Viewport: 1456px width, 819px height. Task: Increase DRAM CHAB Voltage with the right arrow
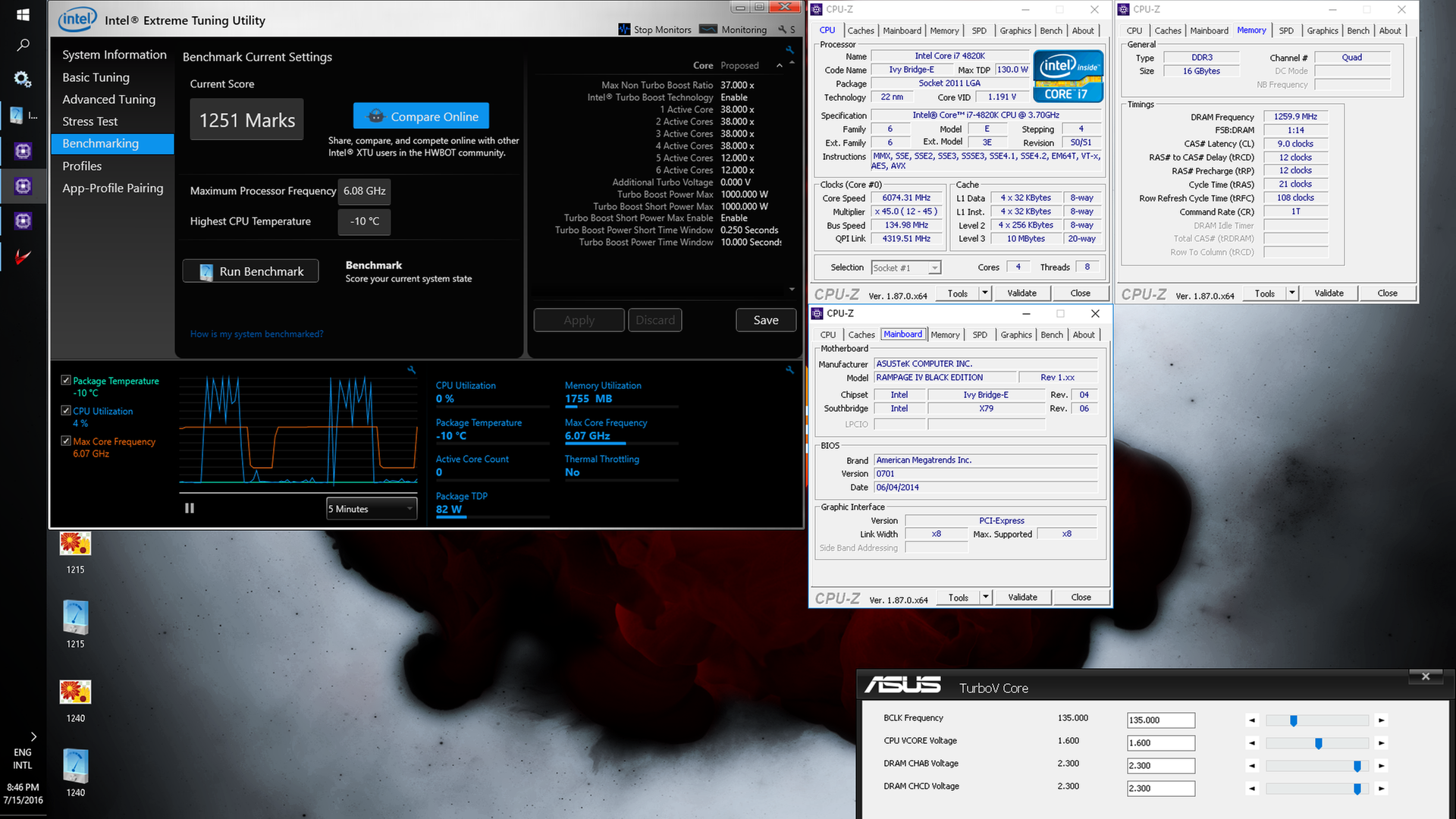[1381, 766]
